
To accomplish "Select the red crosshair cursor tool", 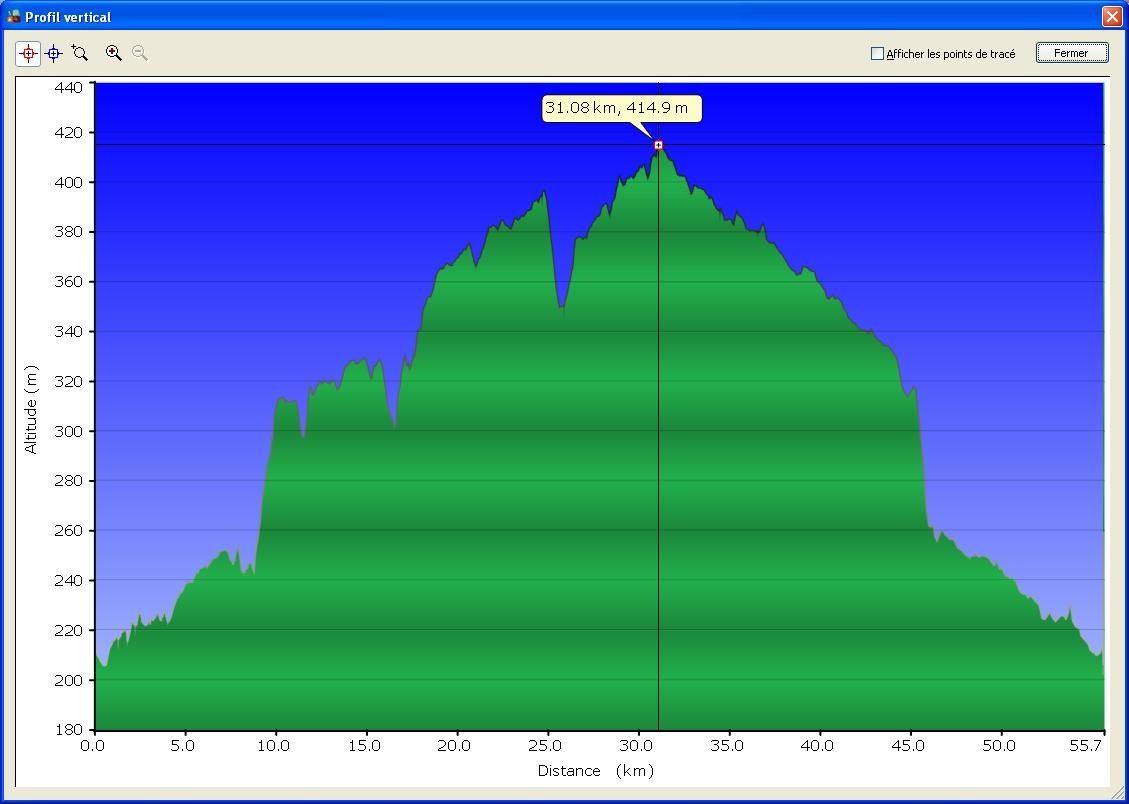I will tap(28, 53).
